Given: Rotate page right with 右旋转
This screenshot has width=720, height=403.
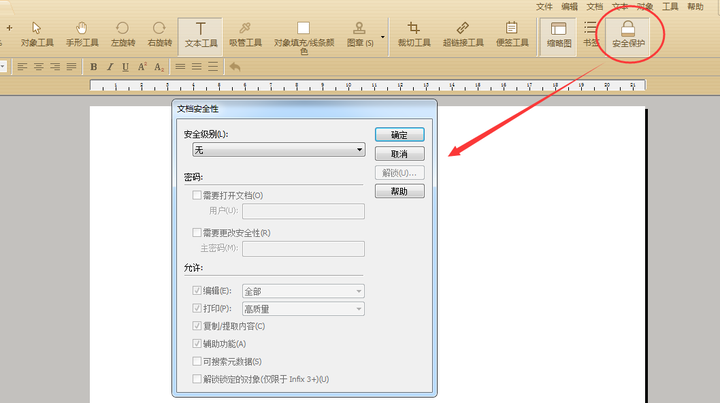Looking at the screenshot, I should click(159, 35).
